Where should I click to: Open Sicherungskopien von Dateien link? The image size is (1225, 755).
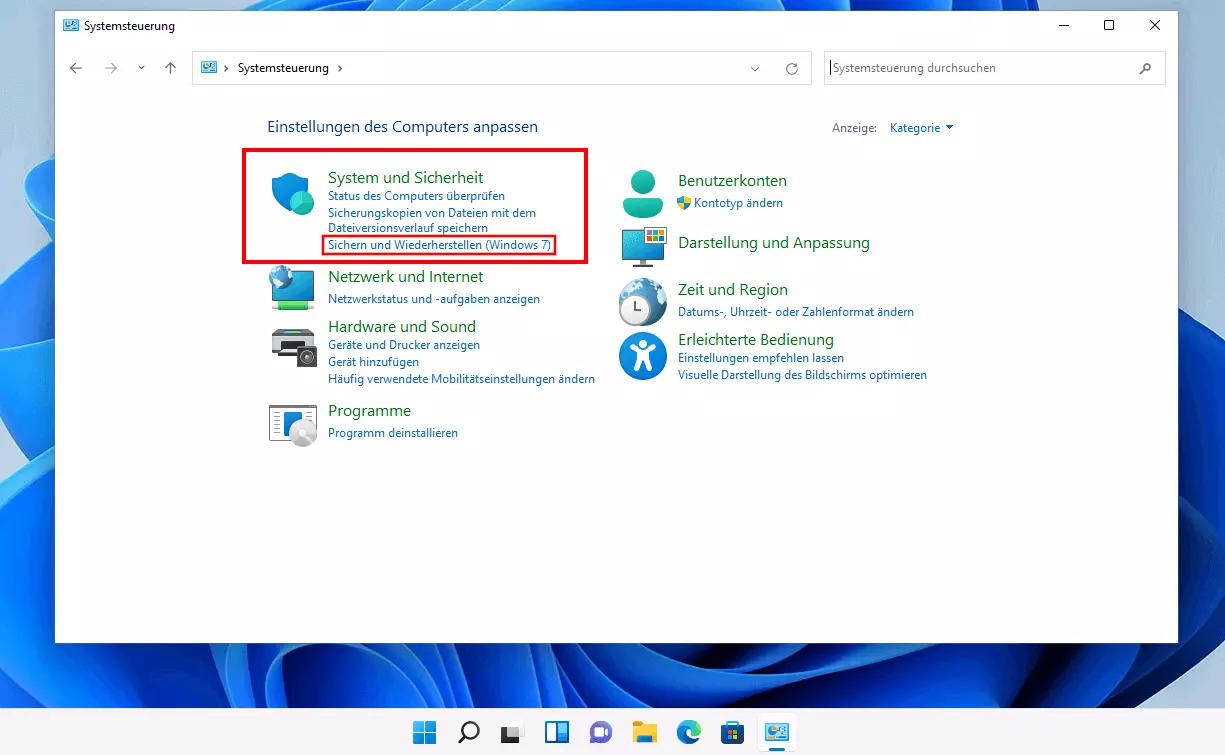432,220
